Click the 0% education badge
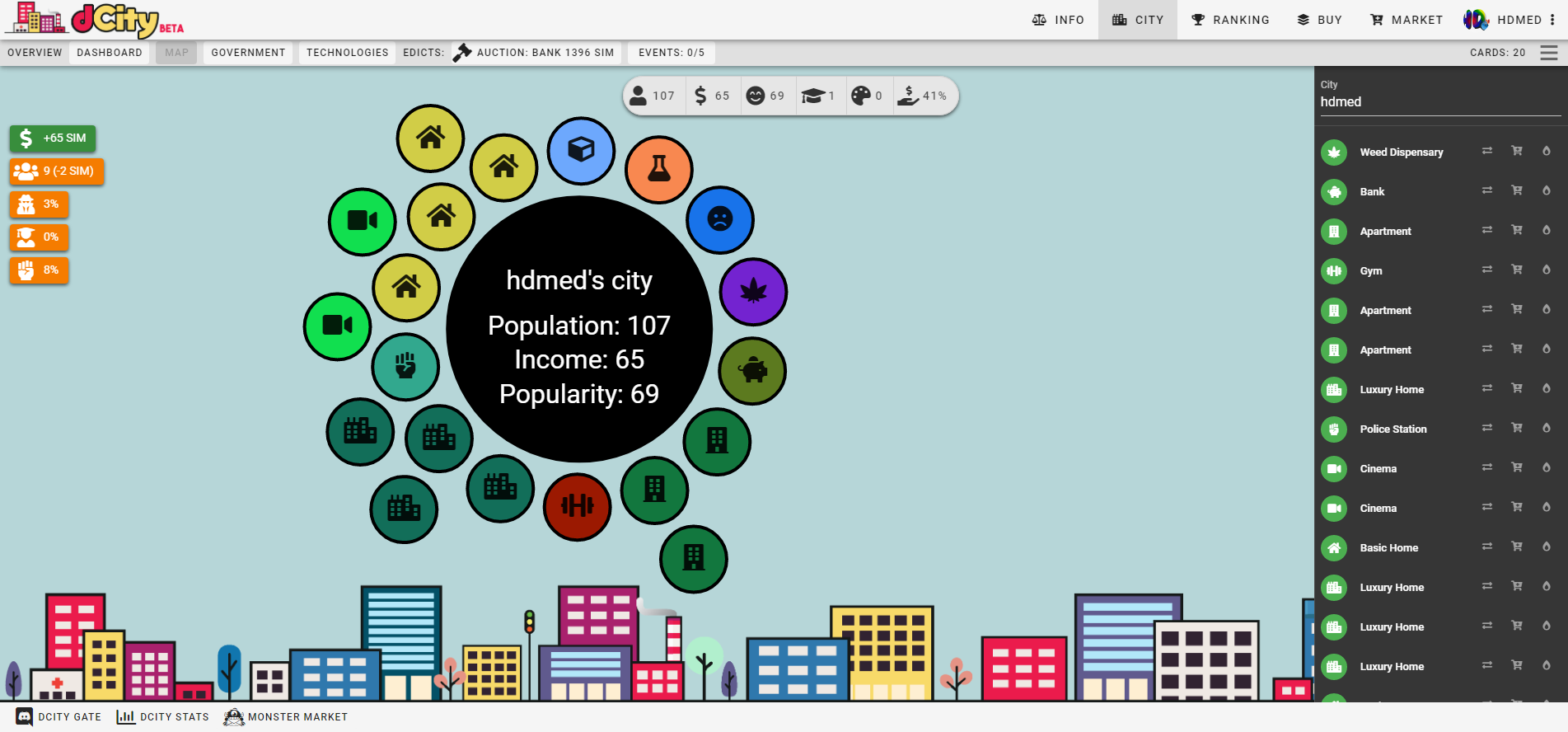This screenshot has height=732, width=1568. click(x=40, y=237)
